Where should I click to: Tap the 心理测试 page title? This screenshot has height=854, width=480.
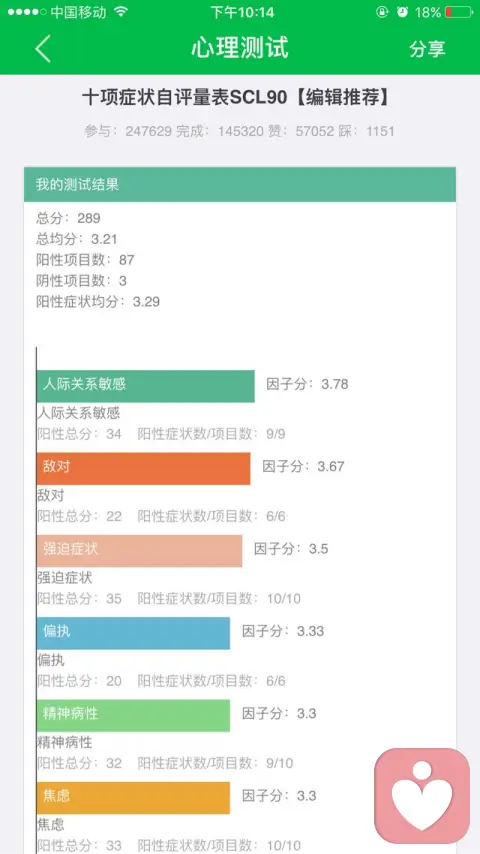point(240,48)
